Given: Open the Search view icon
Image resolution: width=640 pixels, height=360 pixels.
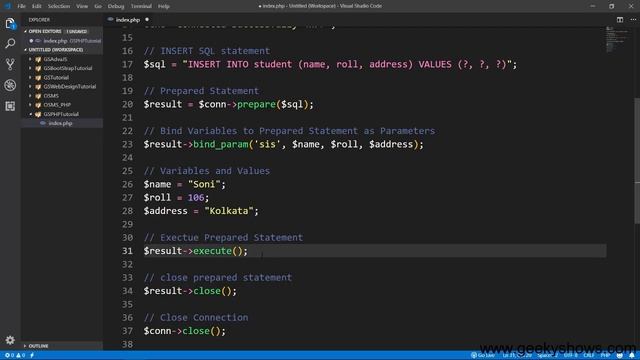Looking at the screenshot, I should 10,43.
